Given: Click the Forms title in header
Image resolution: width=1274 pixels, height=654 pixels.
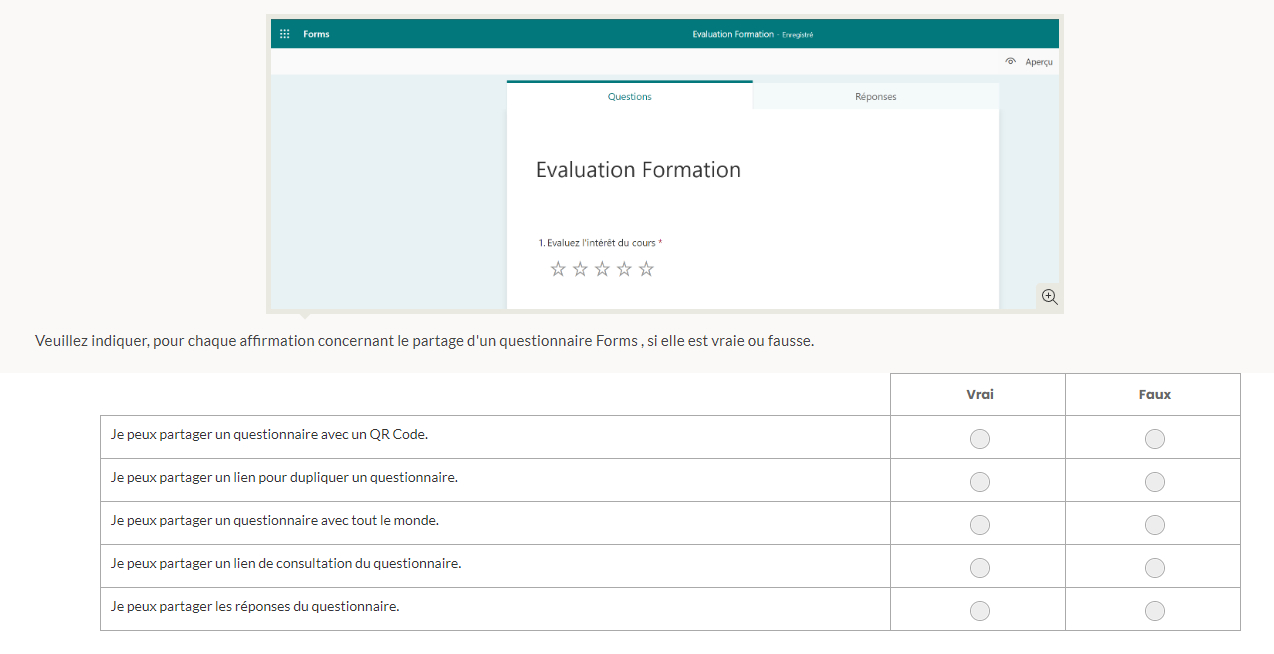Looking at the screenshot, I should point(316,34).
